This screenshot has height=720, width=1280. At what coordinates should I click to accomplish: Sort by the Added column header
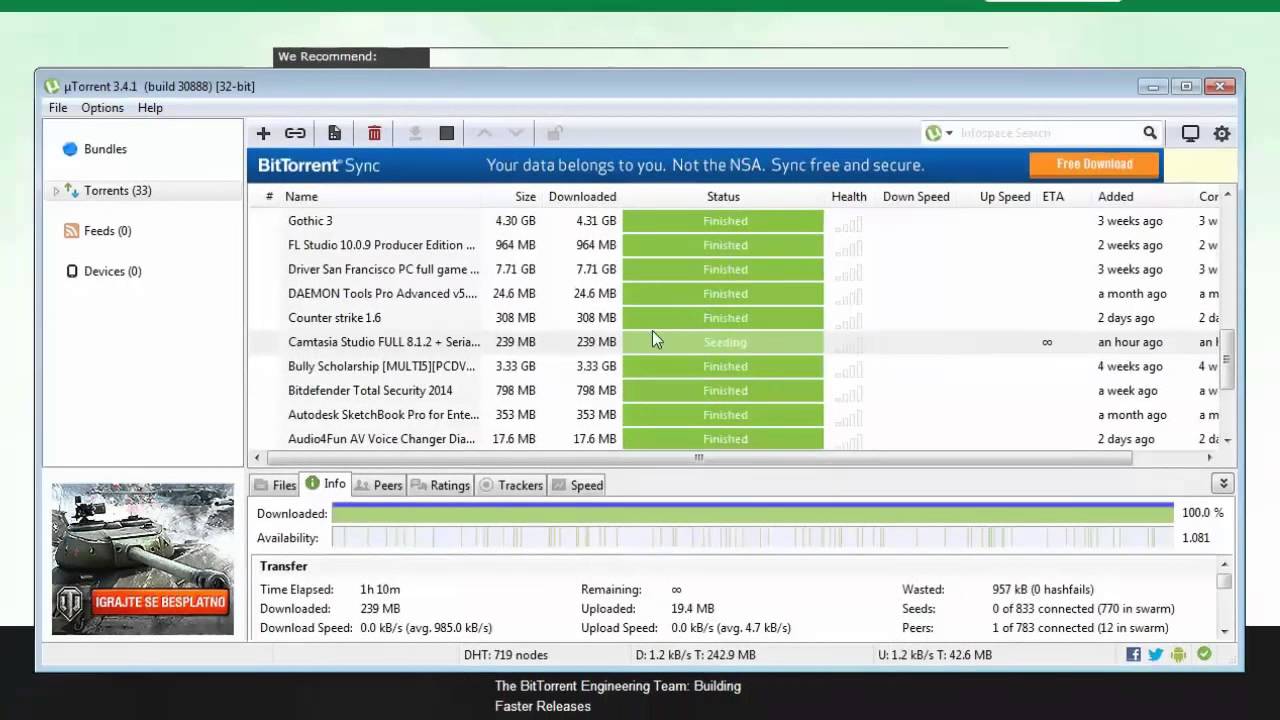click(1116, 197)
